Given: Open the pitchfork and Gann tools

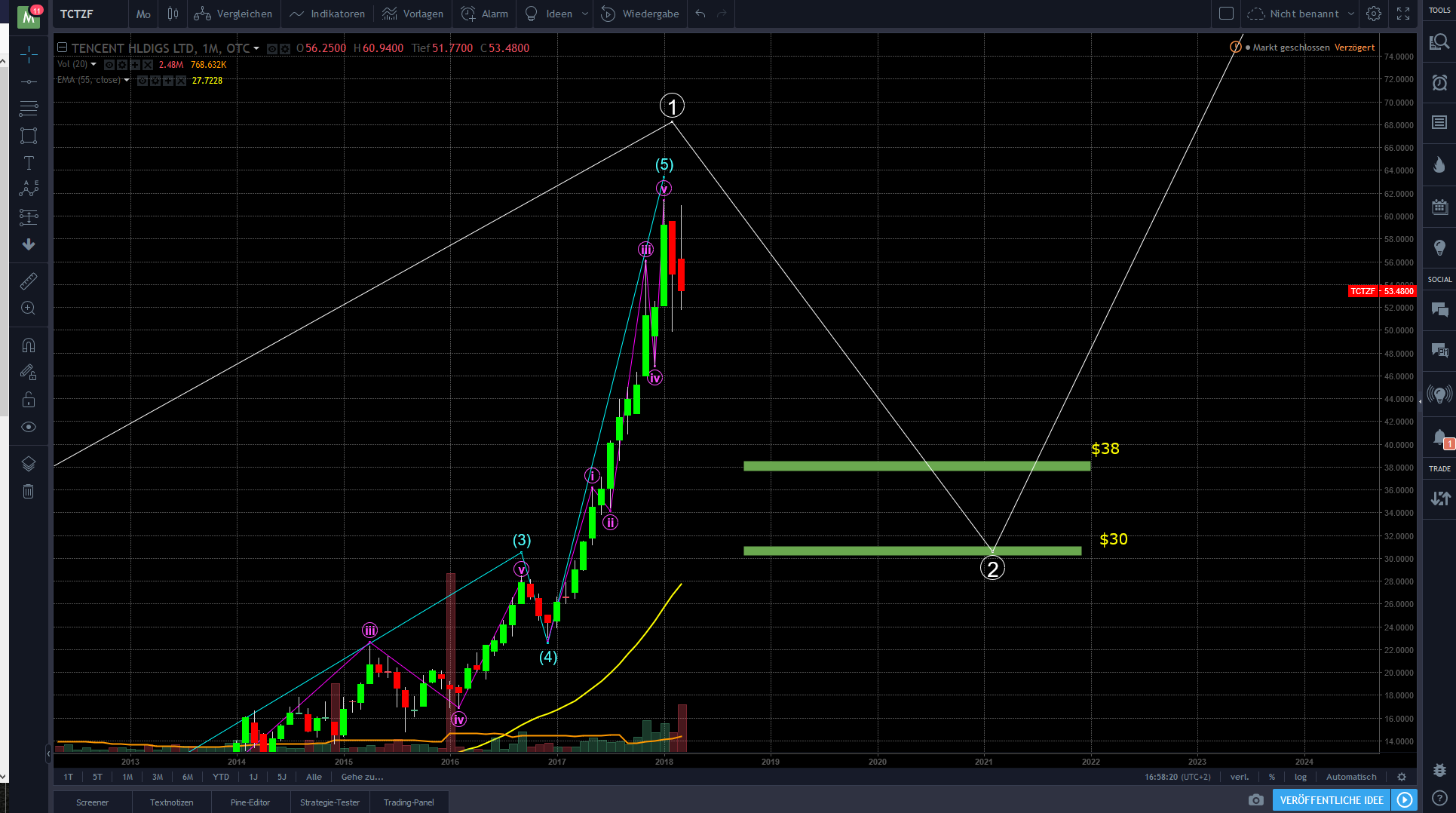Looking at the screenshot, I should [x=29, y=109].
